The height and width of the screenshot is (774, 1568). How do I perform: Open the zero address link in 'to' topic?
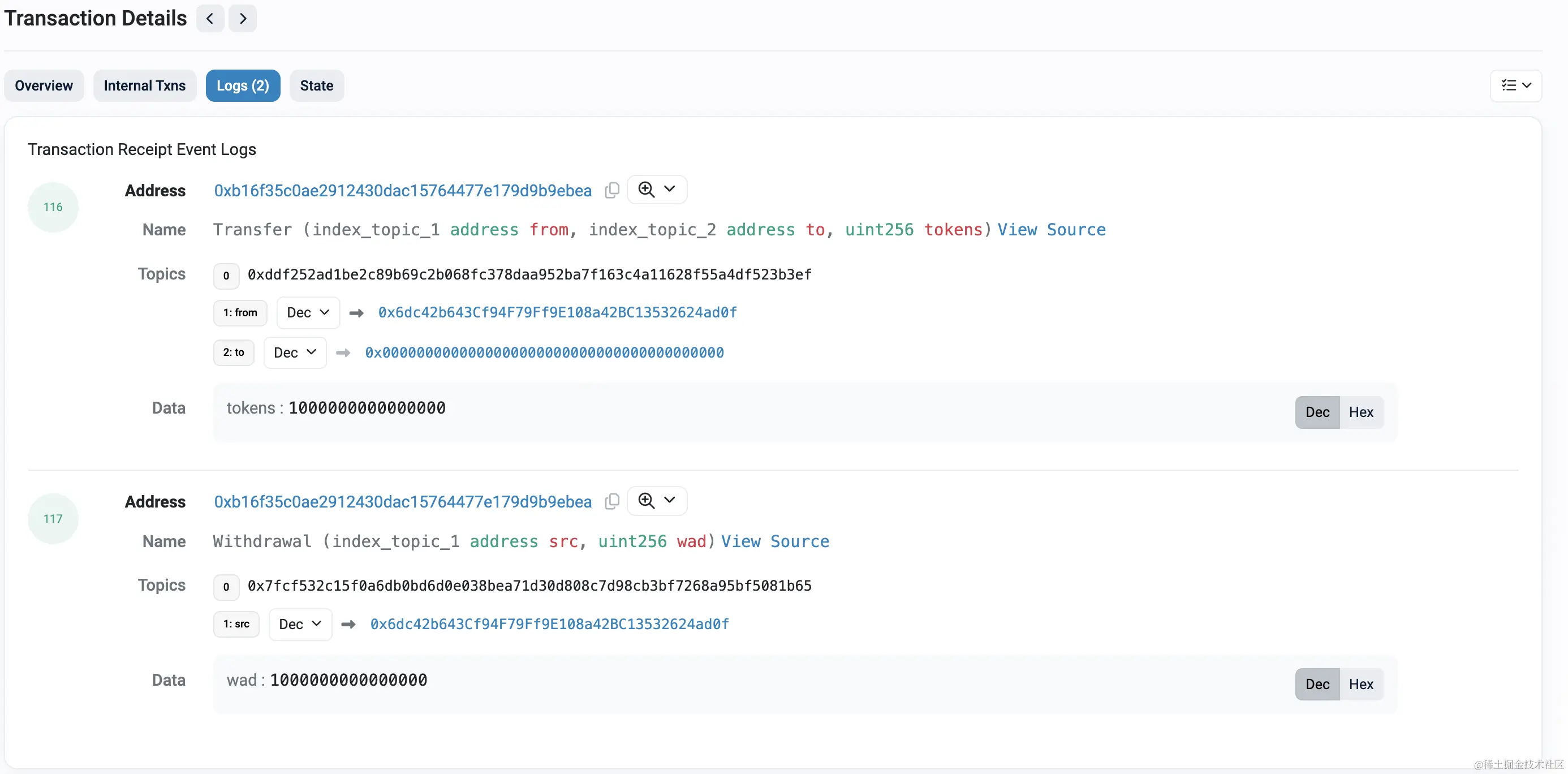544,352
